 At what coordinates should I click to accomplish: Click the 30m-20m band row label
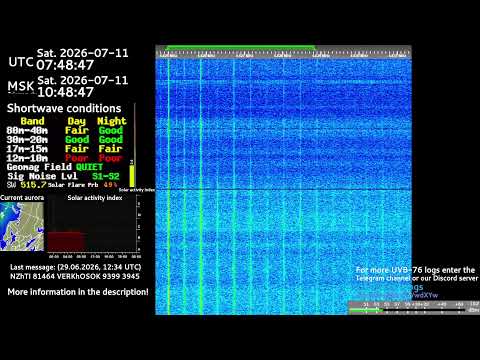(27, 140)
